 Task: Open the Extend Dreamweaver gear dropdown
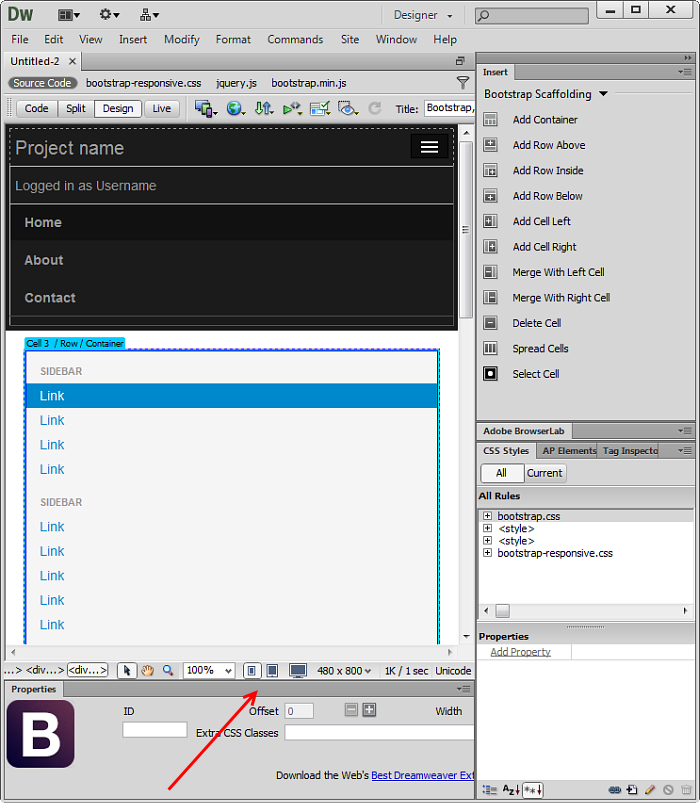109,15
